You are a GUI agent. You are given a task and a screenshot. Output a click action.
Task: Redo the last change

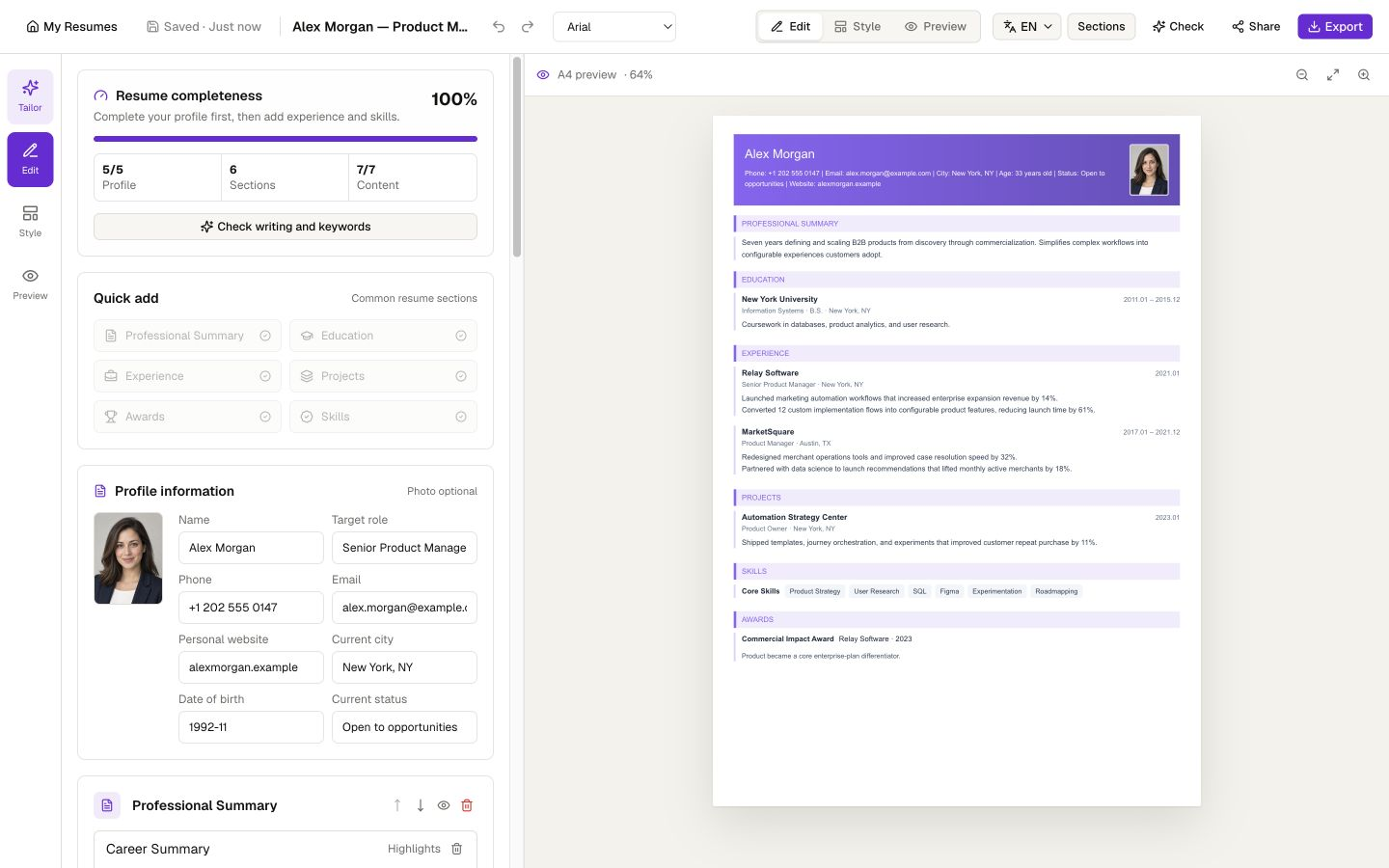pyautogui.click(x=528, y=27)
